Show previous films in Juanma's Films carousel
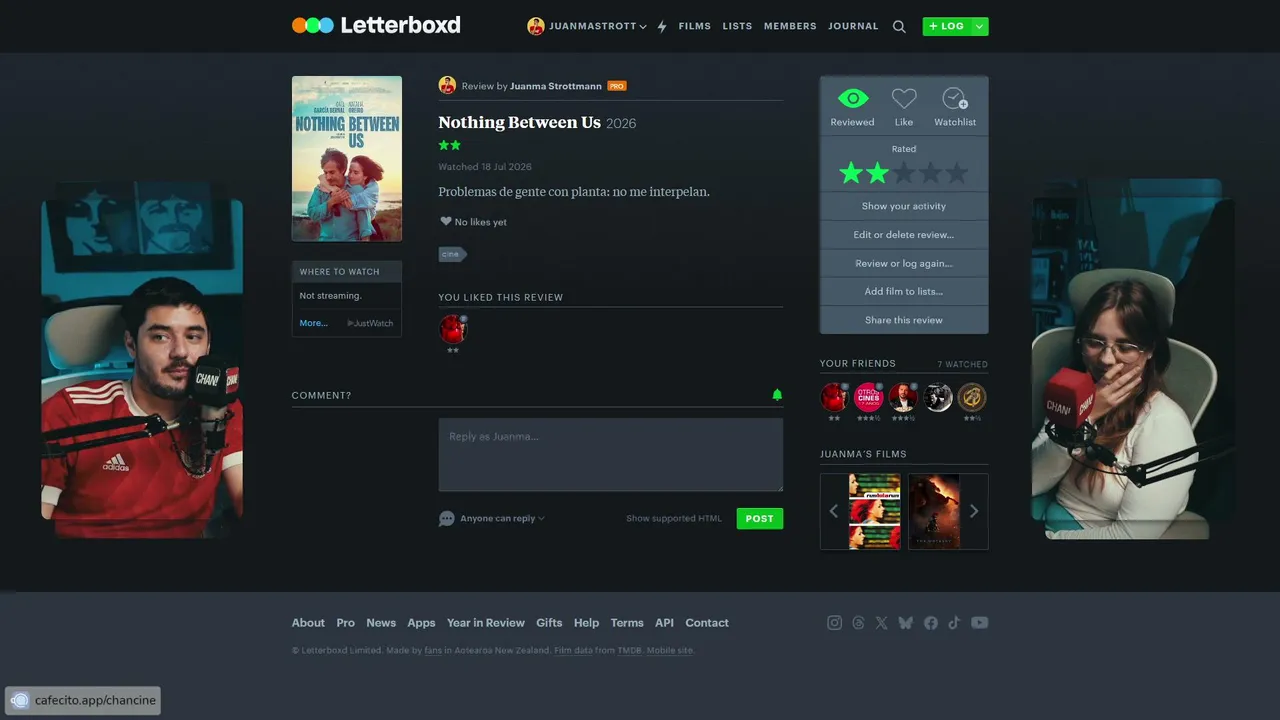Image resolution: width=1280 pixels, height=720 pixels. pyautogui.click(x=834, y=511)
